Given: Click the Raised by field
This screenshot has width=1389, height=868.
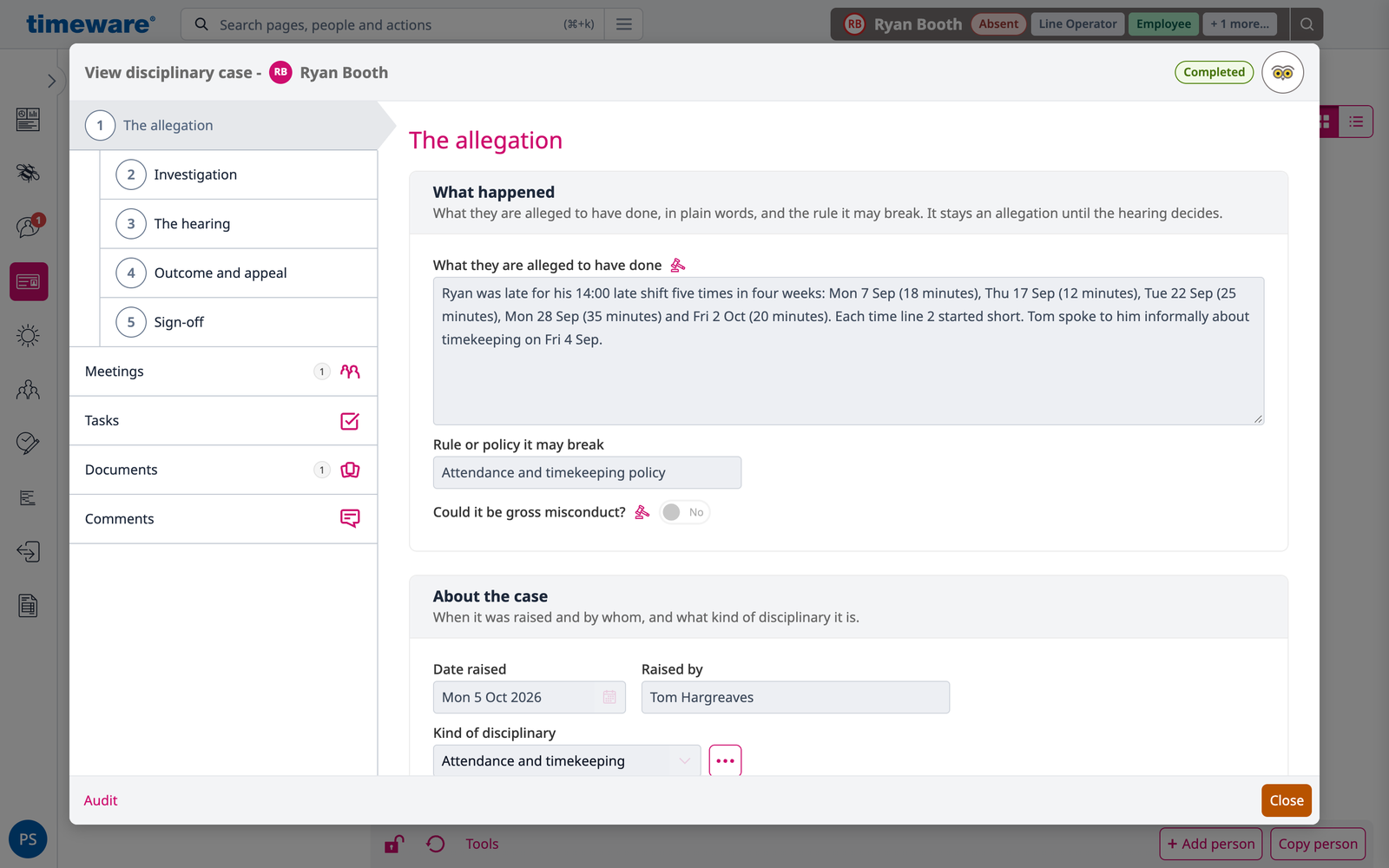Looking at the screenshot, I should click(x=795, y=697).
